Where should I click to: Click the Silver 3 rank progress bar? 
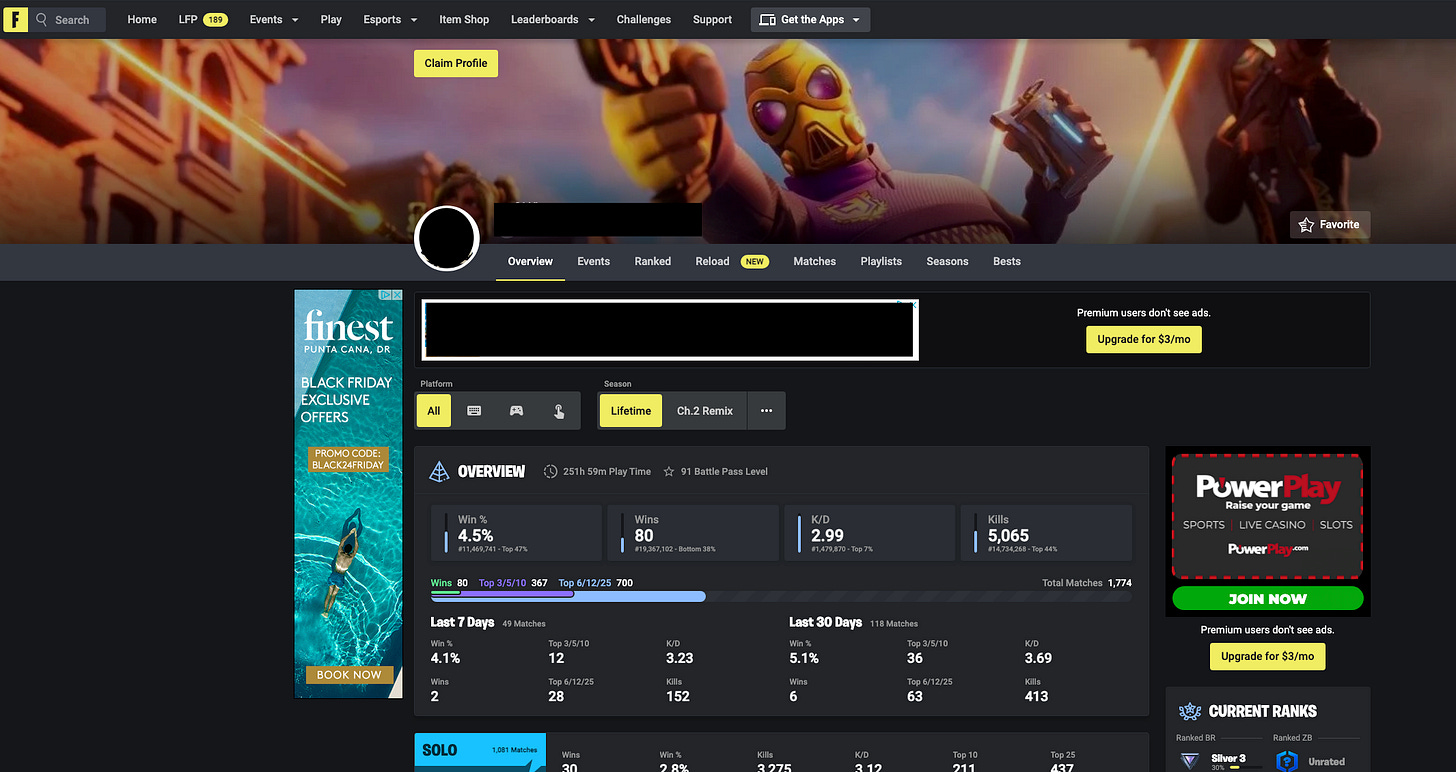tap(1246, 768)
